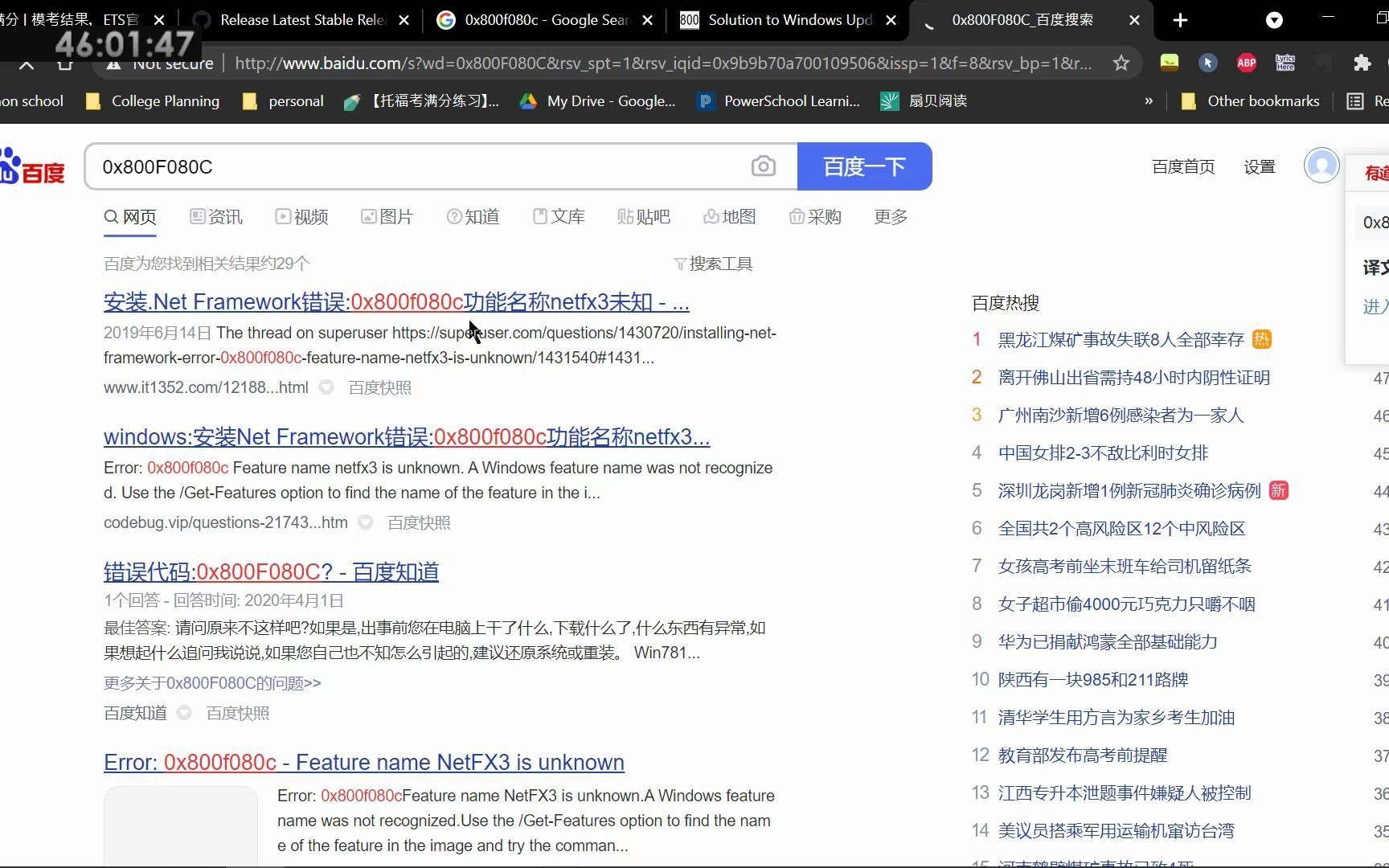Select the 网页 search tab
The height and width of the screenshot is (868, 1389).
click(130, 216)
